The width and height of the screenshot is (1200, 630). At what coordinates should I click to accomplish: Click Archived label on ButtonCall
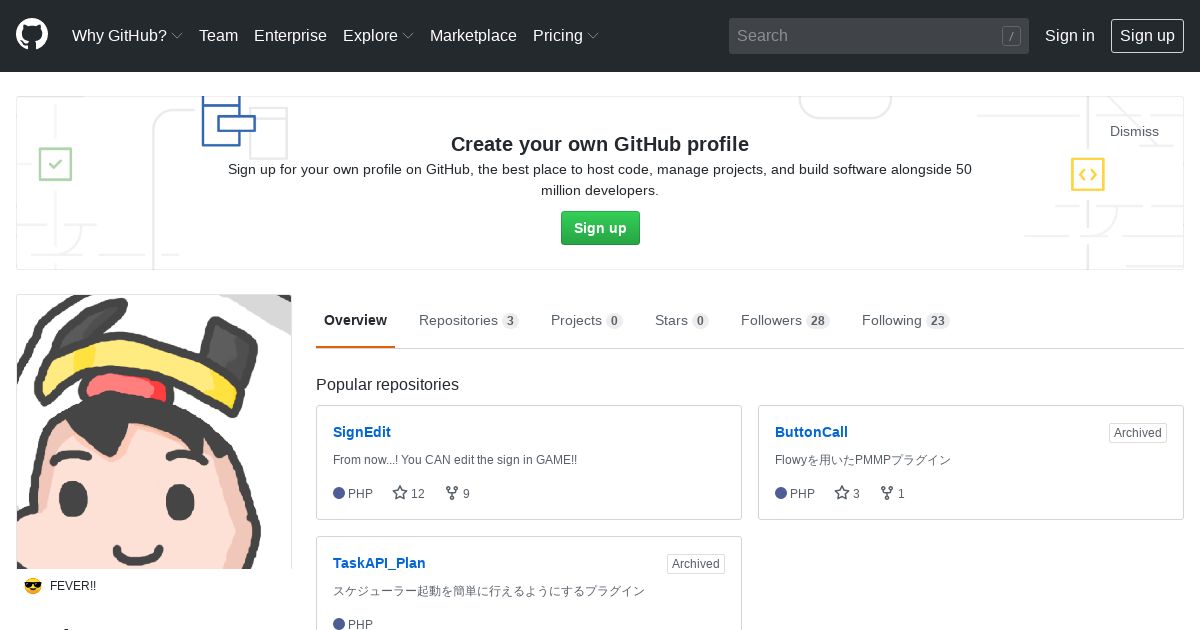pos(1138,433)
